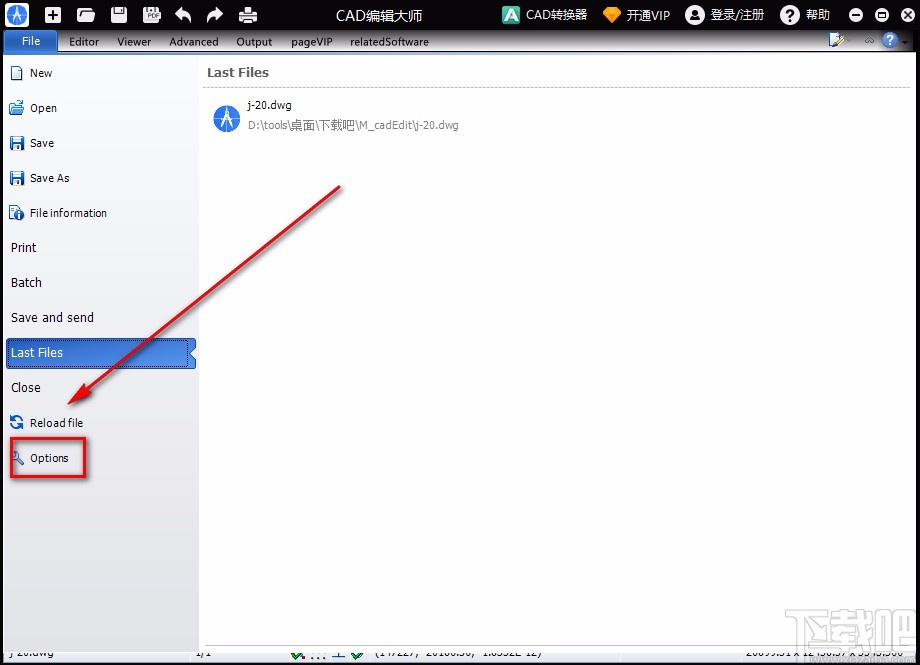Open the CAD转换器 converter
This screenshot has height=665, width=920.
pos(544,15)
